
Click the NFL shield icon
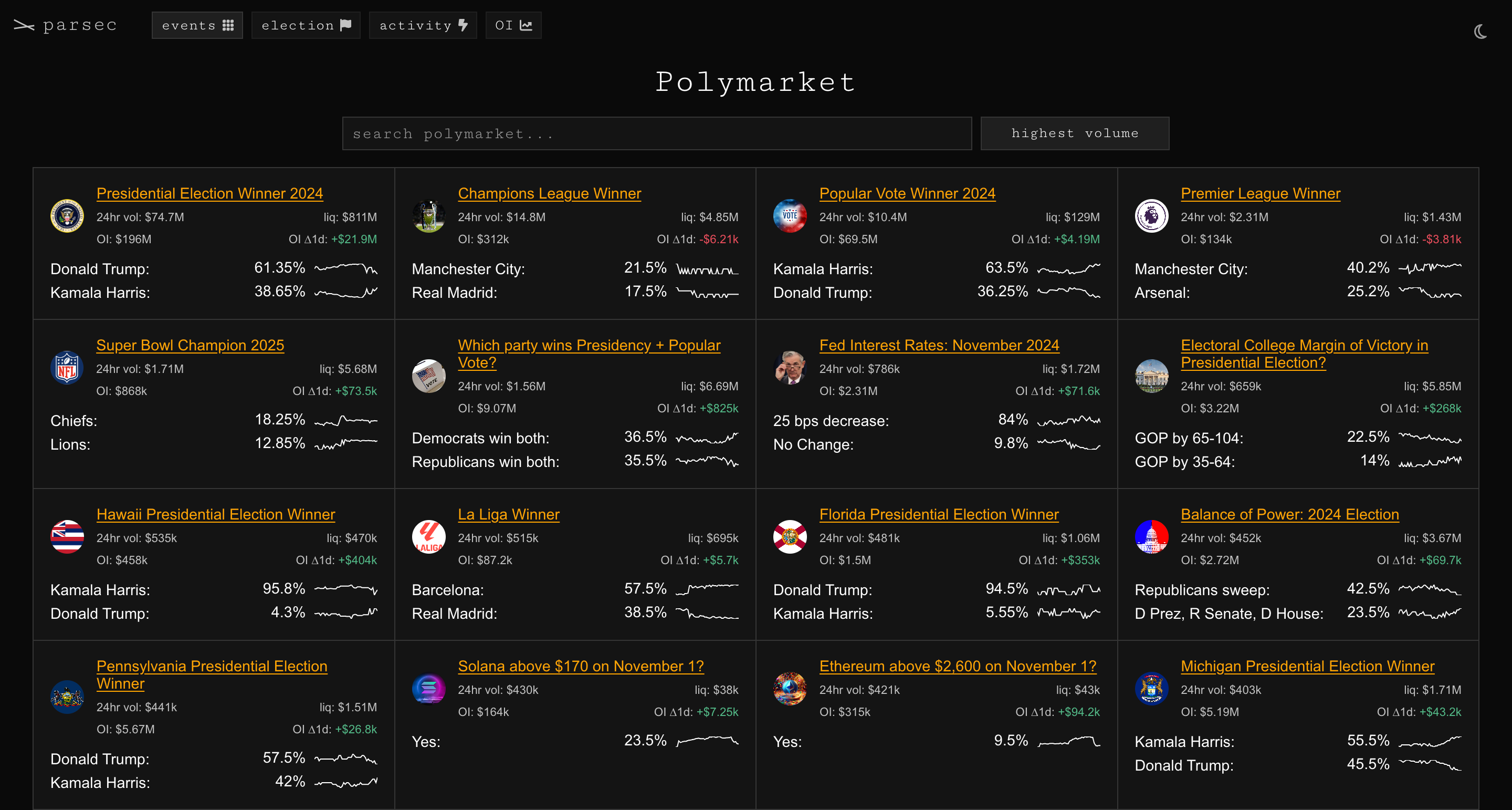coord(67,368)
